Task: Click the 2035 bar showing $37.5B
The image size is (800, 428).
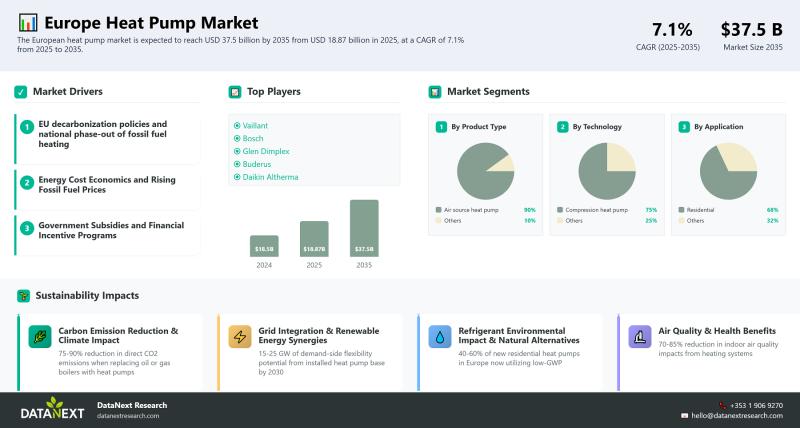Action: [364, 228]
